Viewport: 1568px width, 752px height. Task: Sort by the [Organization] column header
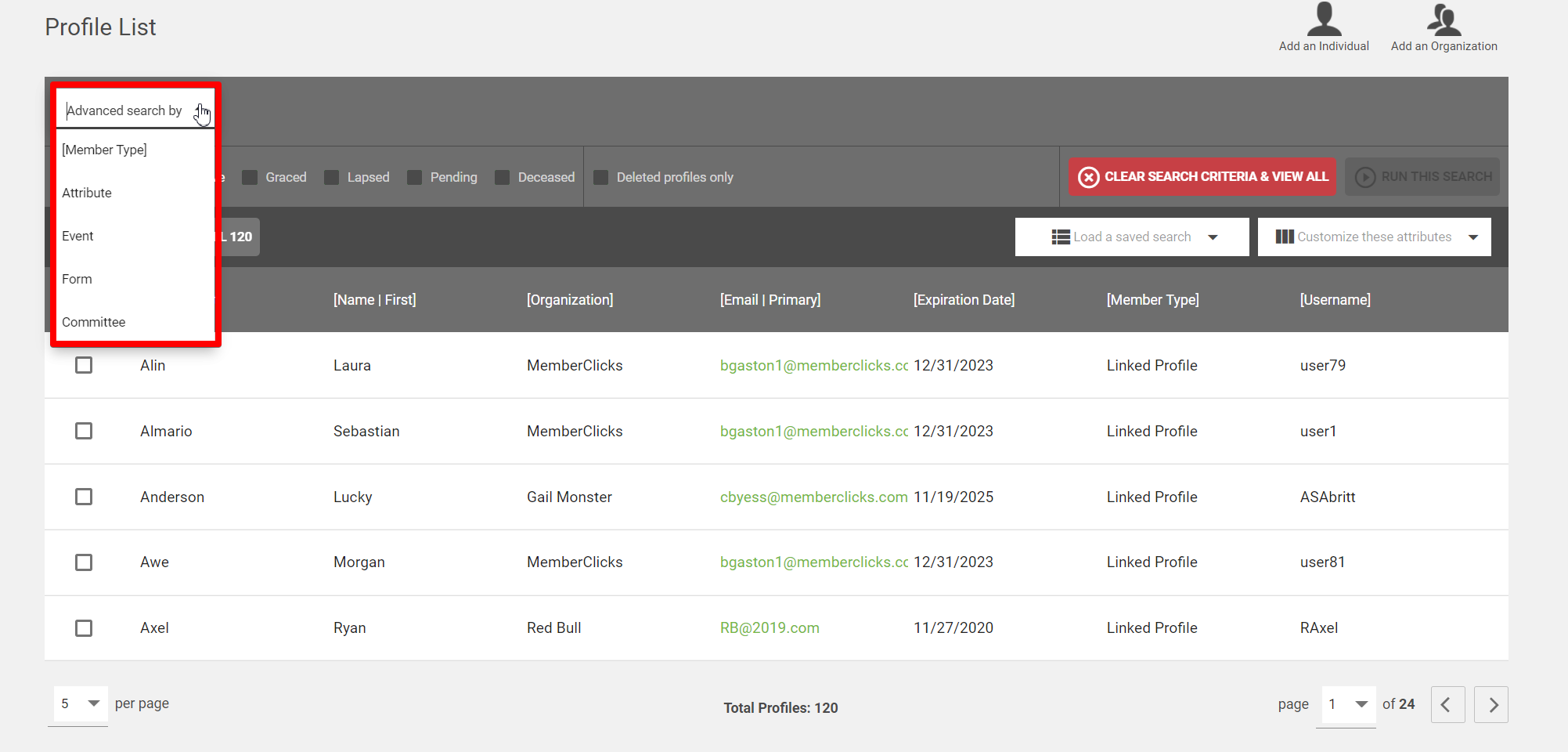(x=570, y=300)
